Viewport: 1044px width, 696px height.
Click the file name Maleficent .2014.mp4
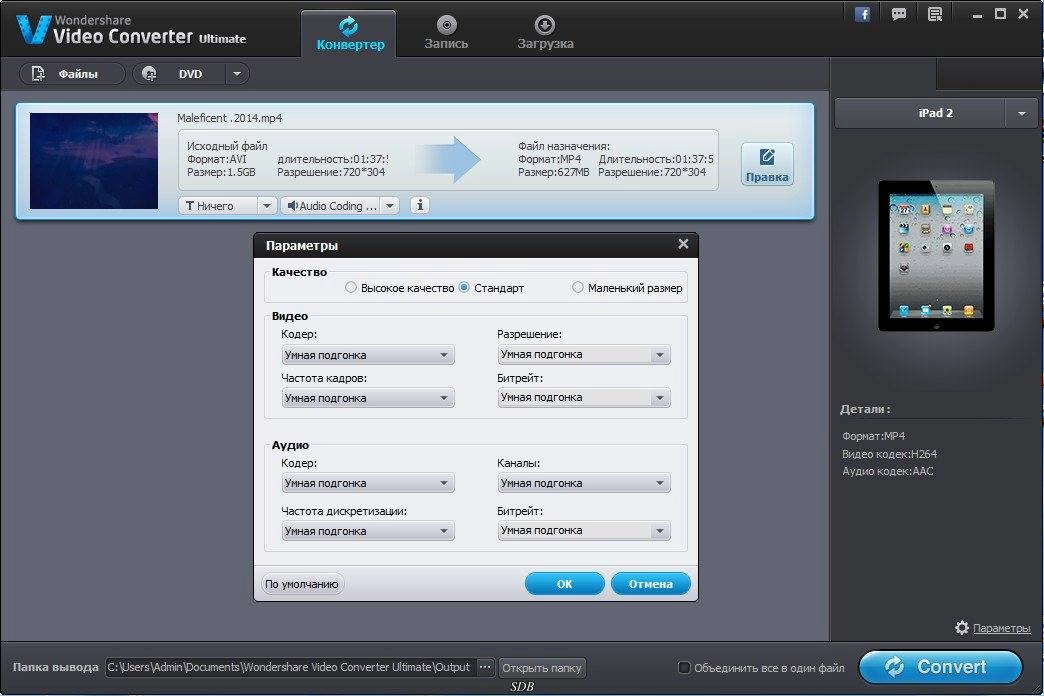(x=230, y=118)
